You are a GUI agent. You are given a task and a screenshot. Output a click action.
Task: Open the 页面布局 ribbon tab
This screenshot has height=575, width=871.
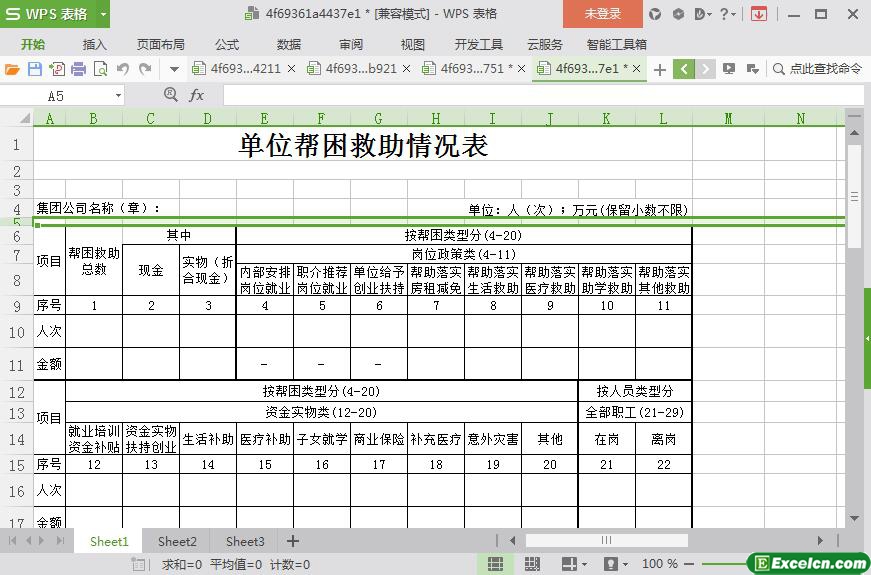[160, 44]
